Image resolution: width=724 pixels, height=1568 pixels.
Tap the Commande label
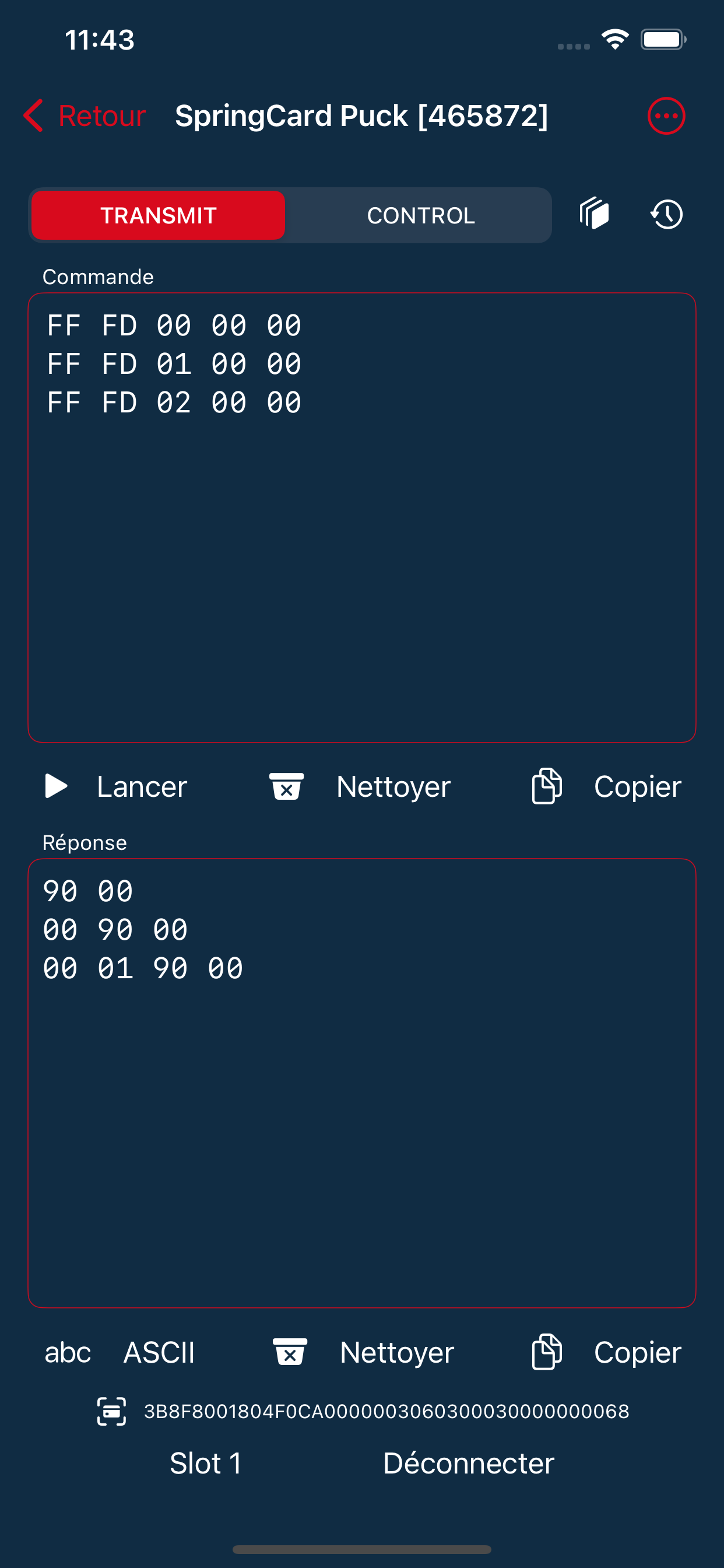point(98,277)
